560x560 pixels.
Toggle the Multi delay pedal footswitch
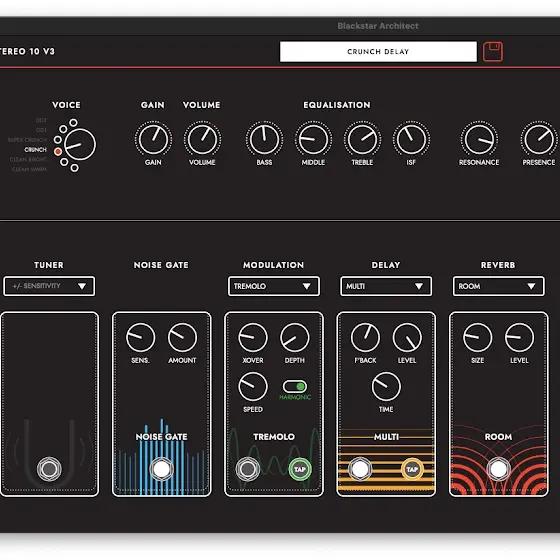(360, 469)
